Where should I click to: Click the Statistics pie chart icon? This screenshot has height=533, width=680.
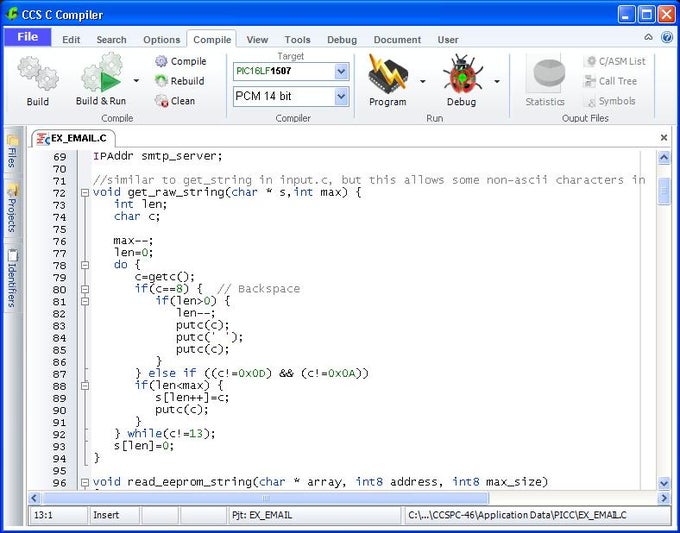coord(545,74)
